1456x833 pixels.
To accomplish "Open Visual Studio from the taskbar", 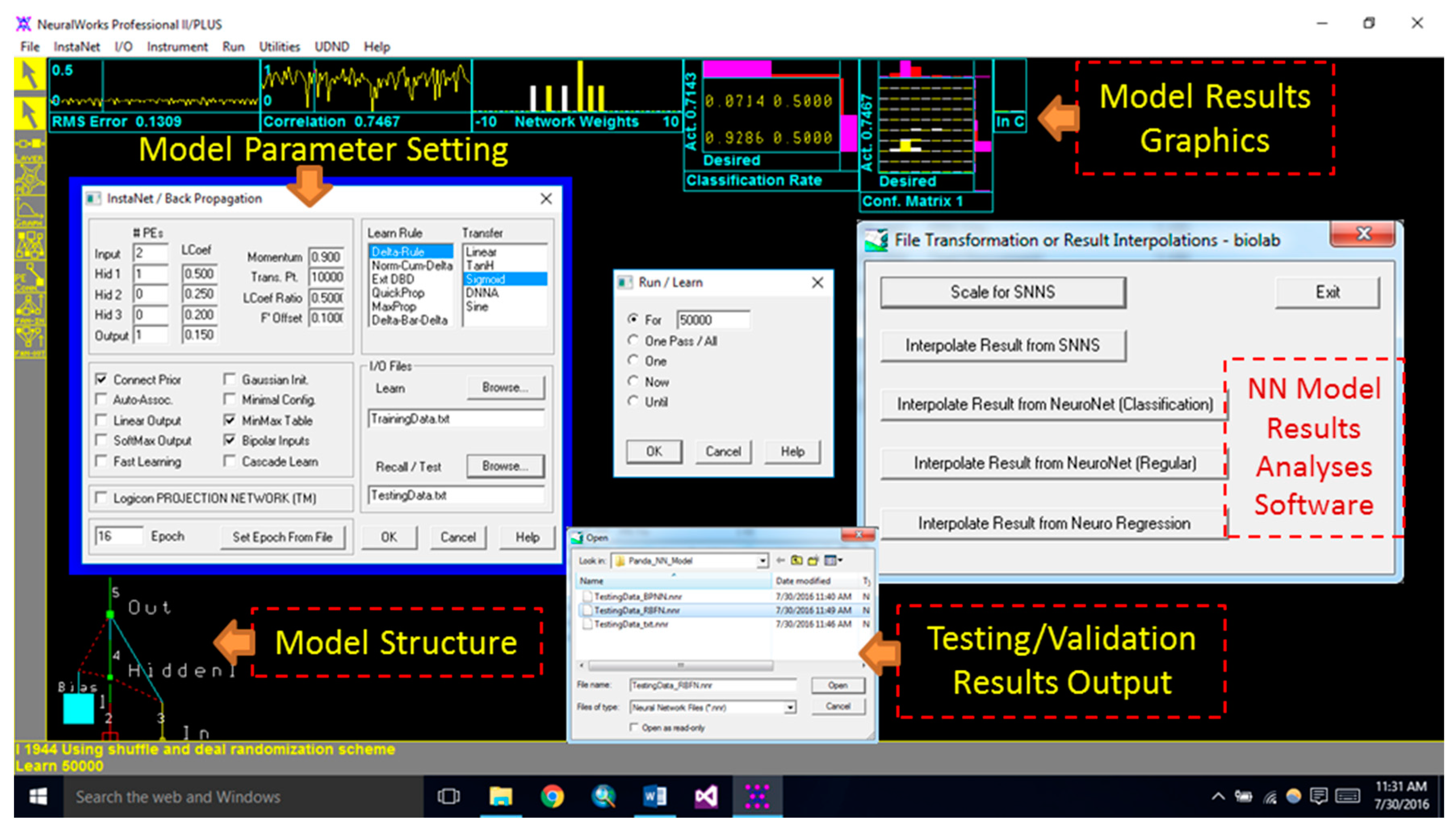I will click(706, 796).
